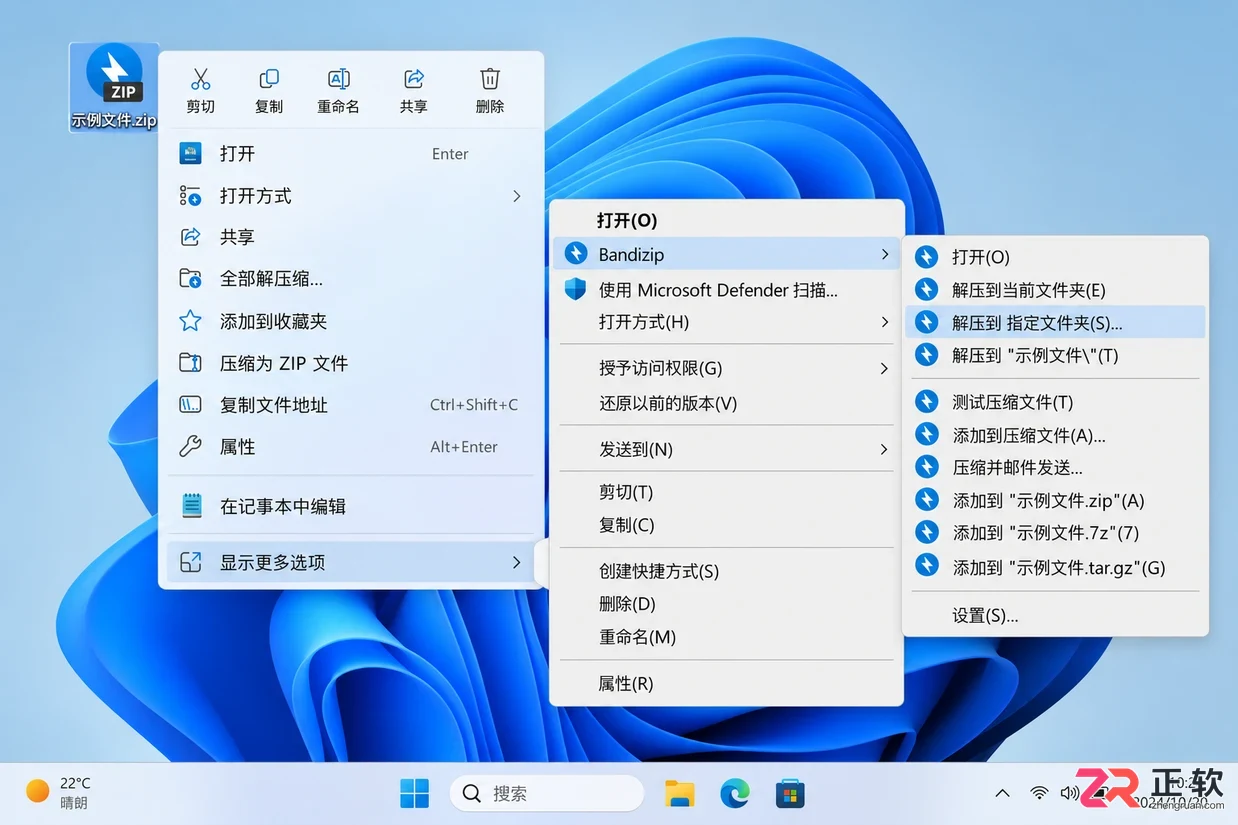Click the 压缩为 ZIP 文件 folder icon
Screen dimensions: 1238x825
pyautogui.click(x=190, y=363)
